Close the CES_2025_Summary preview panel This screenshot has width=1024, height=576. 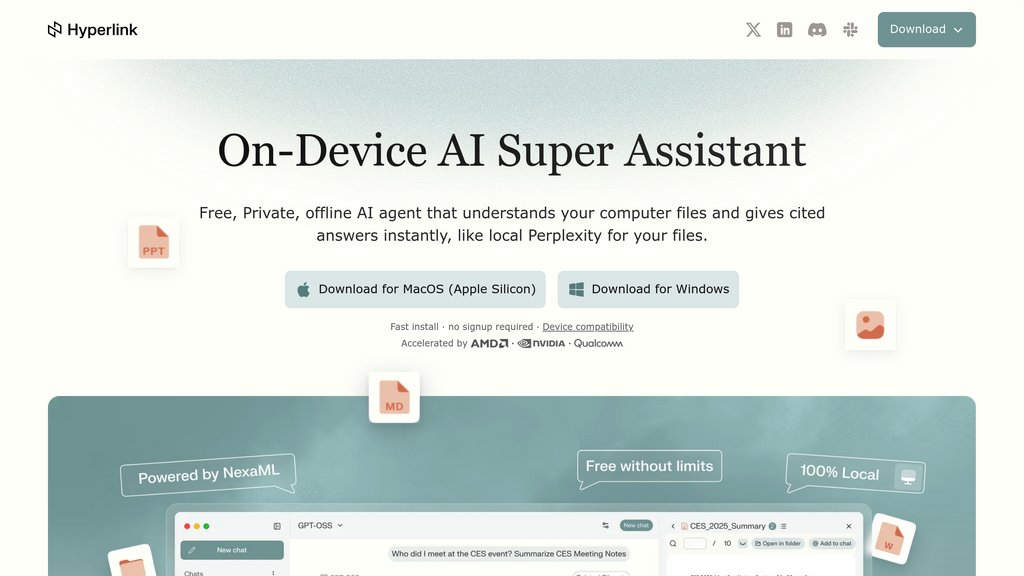click(x=849, y=526)
